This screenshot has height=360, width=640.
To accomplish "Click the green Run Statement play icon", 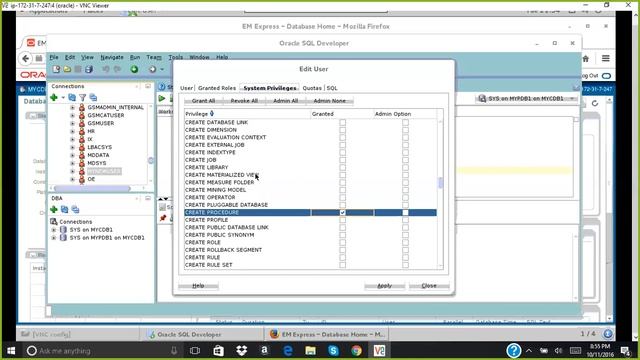I will click(x=162, y=98).
